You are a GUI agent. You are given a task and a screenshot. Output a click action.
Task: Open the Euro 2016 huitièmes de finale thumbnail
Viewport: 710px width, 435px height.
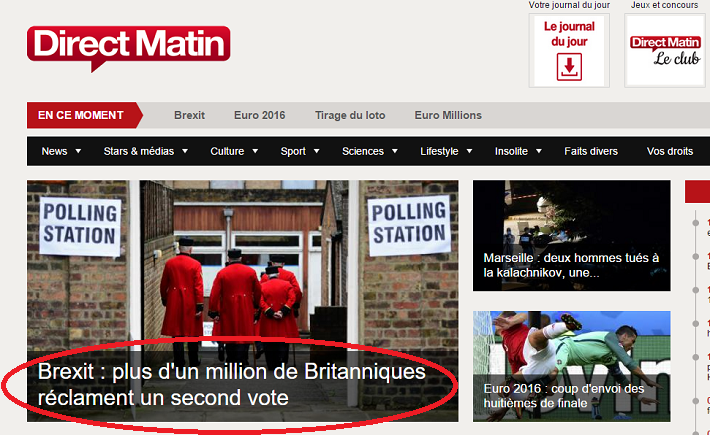571,366
